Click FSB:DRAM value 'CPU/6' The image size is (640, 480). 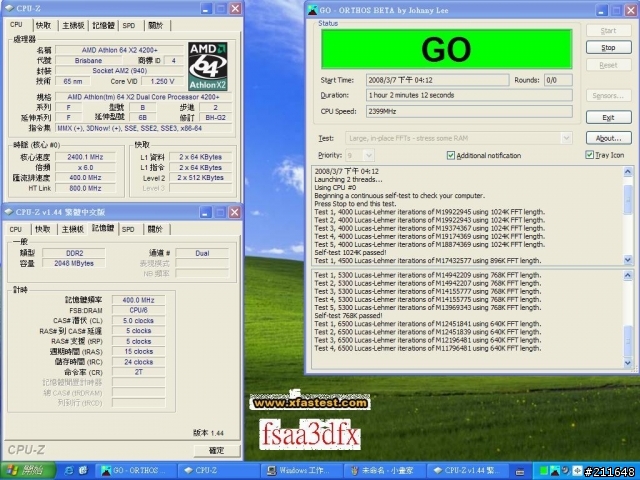pyautogui.click(x=138, y=310)
